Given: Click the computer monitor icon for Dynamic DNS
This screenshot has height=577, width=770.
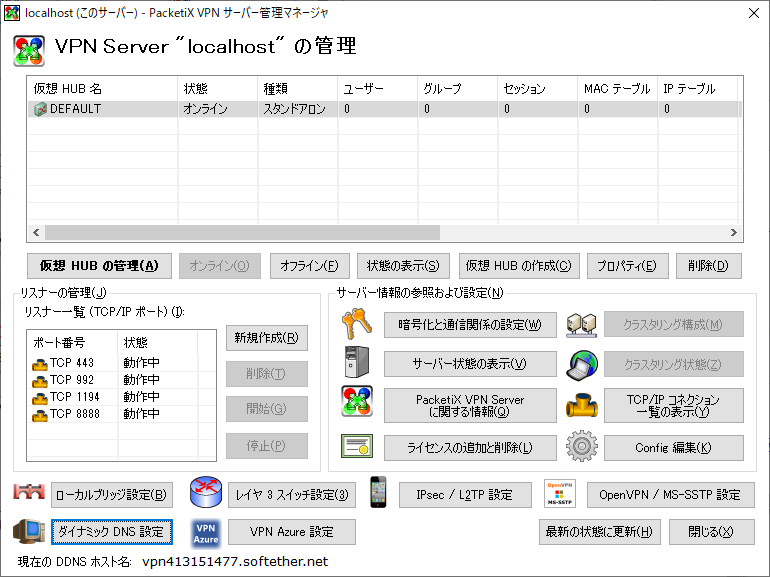Looking at the screenshot, I should coord(29,532).
